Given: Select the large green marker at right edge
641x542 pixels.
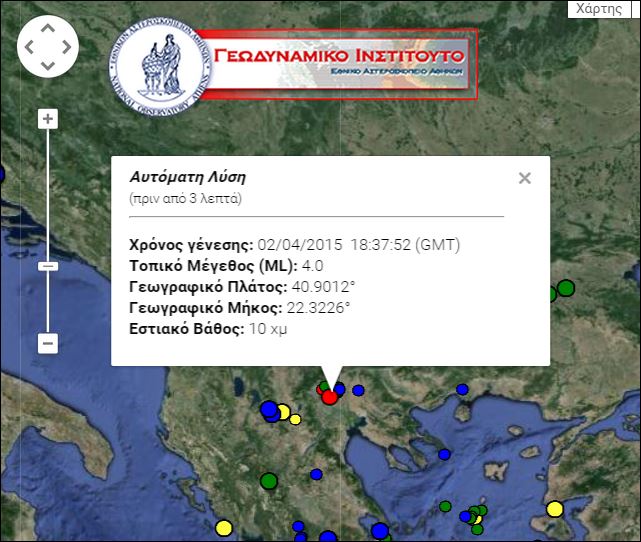Looking at the screenshot, I should pos(566,288).
